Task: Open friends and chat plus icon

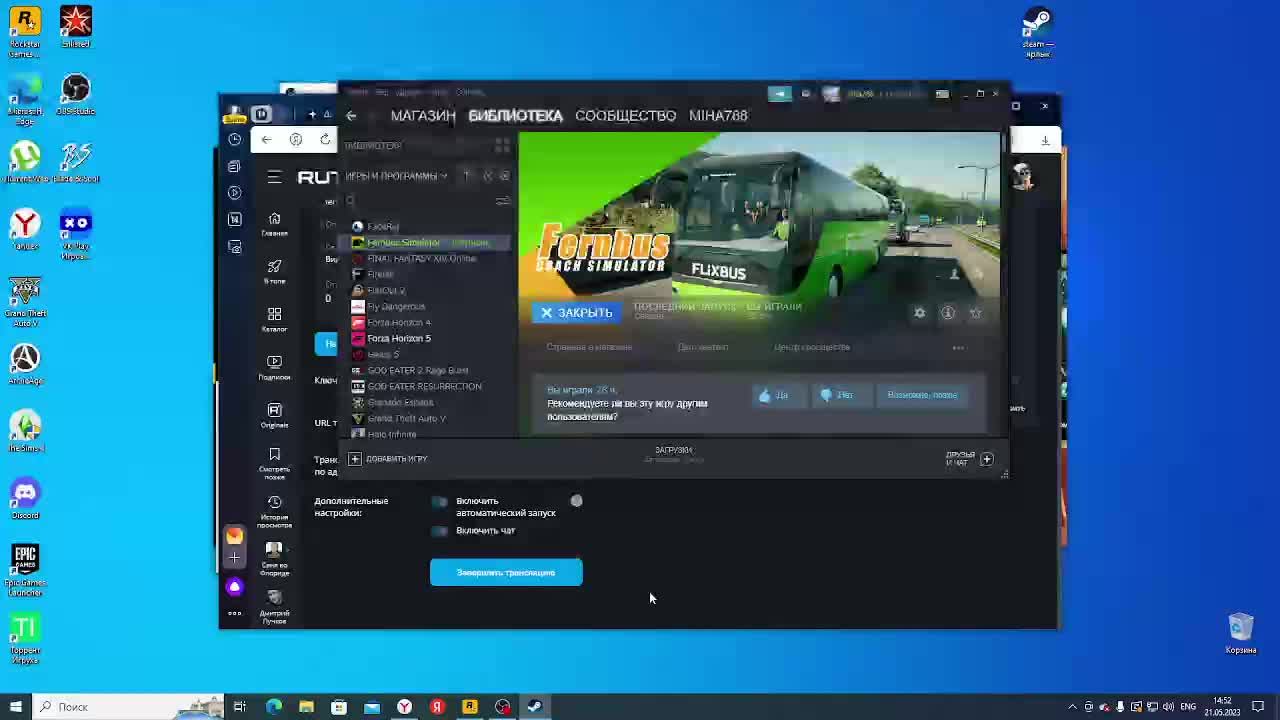Action: coord(986,459)
